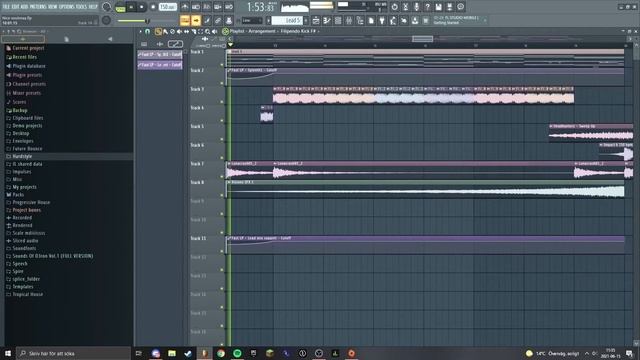Click the stamp icon beside the link icon
The width and height of the screenshot is (640, 360).
pos(229,20)
